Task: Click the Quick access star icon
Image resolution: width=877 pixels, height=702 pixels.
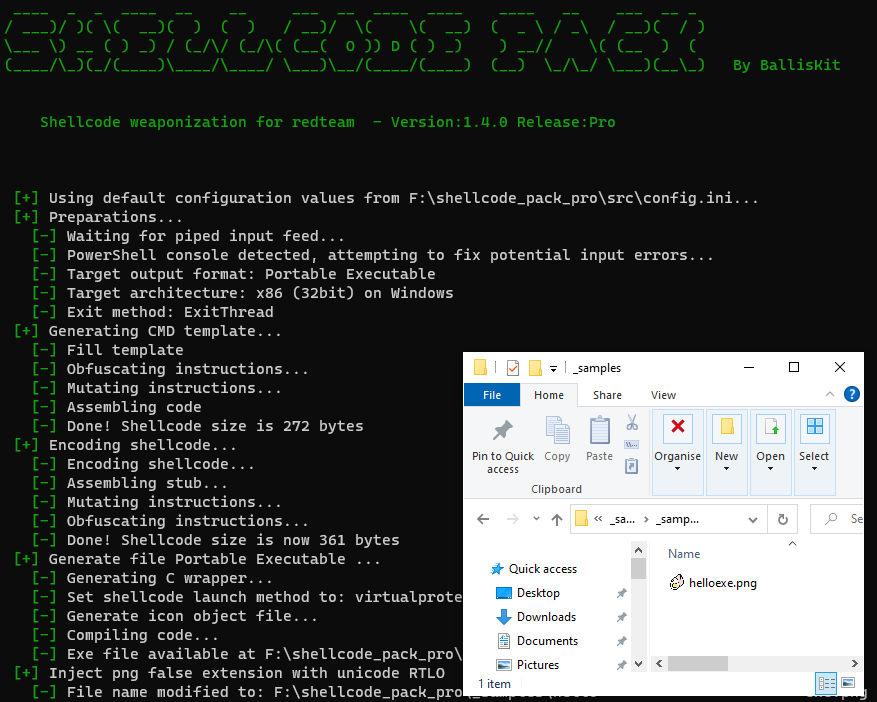Action: tap(497, 569)
